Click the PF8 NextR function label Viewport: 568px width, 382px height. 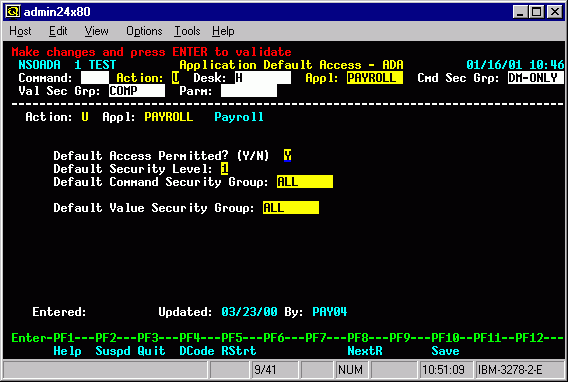(x=365, y=351)
